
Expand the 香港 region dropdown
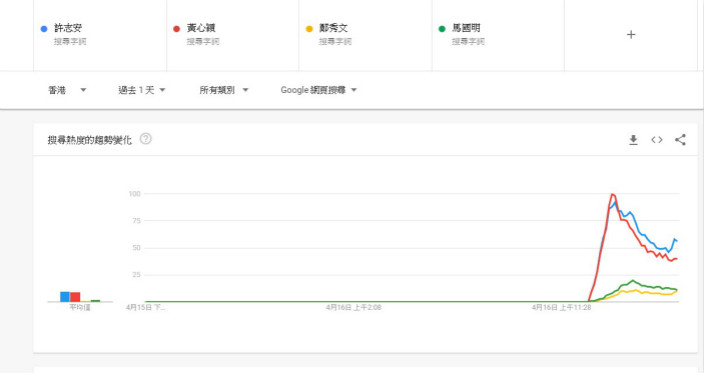[67, 90]
